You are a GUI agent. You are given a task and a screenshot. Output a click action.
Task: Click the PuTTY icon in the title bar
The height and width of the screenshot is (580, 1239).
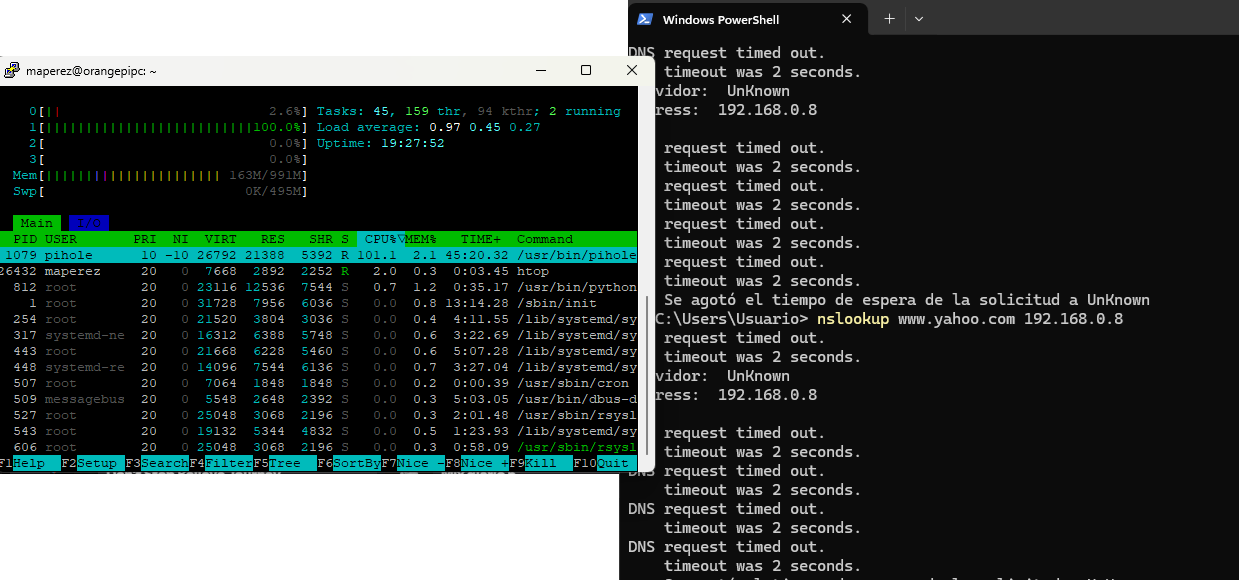click(12, 70)
